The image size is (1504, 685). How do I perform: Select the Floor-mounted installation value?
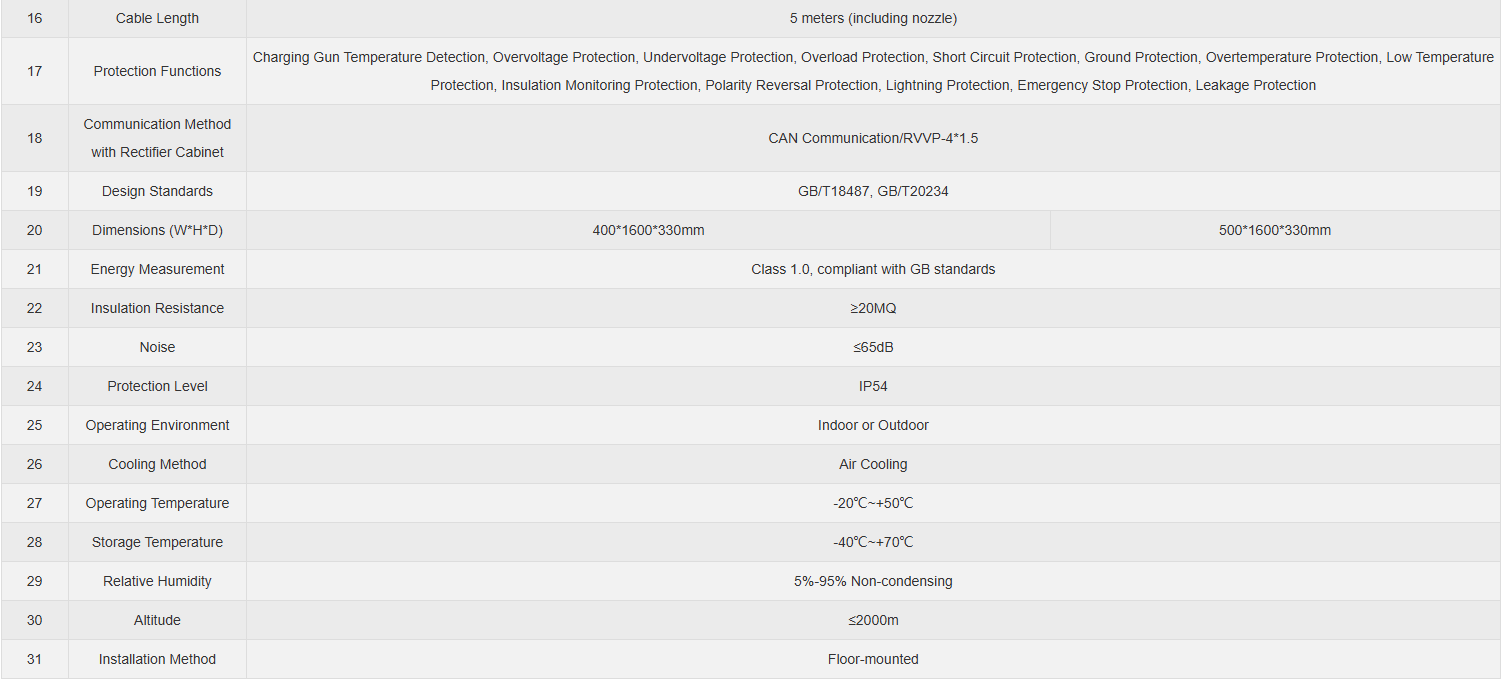(x=873, y=659)
